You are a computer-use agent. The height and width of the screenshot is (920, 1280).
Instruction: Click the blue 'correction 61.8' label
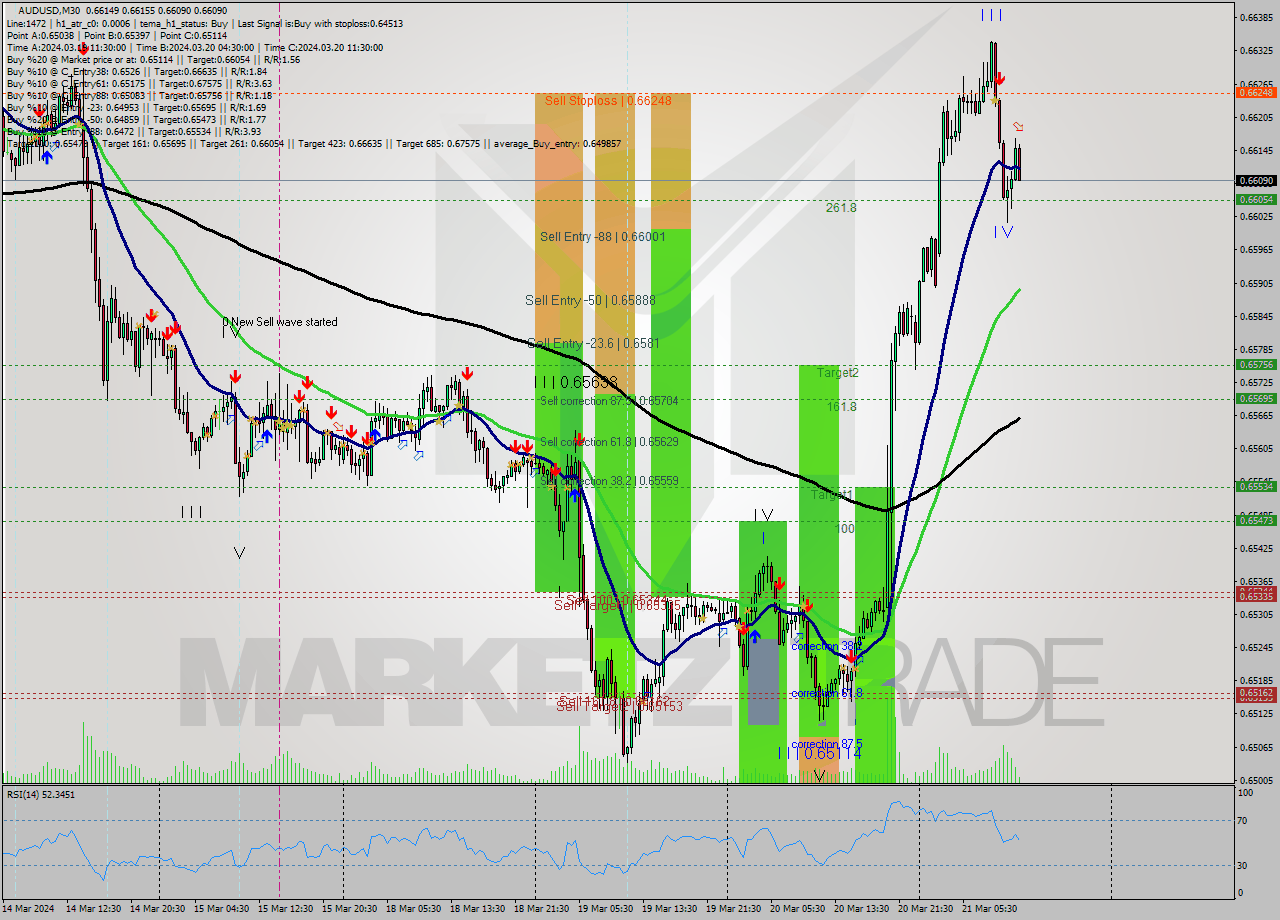tap(826, 693)
